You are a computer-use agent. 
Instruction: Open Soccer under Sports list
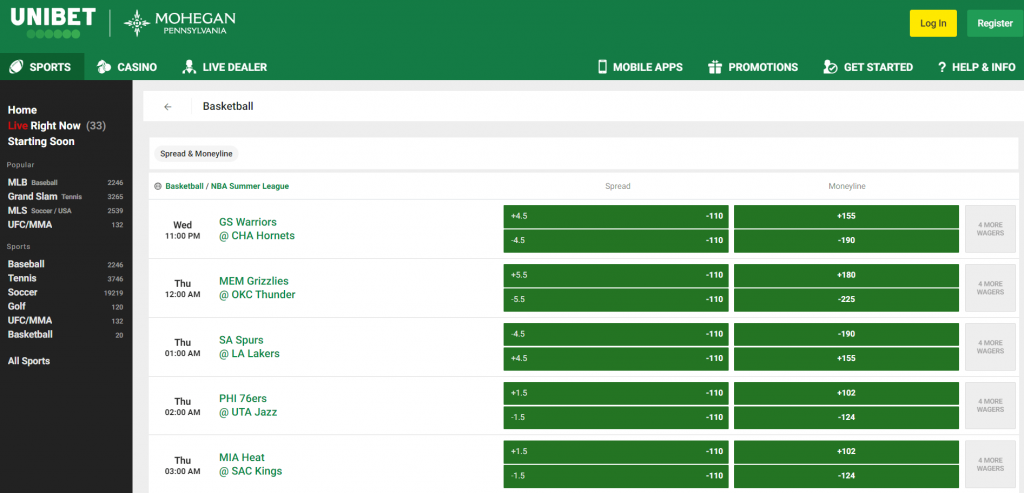coord(65,292)
